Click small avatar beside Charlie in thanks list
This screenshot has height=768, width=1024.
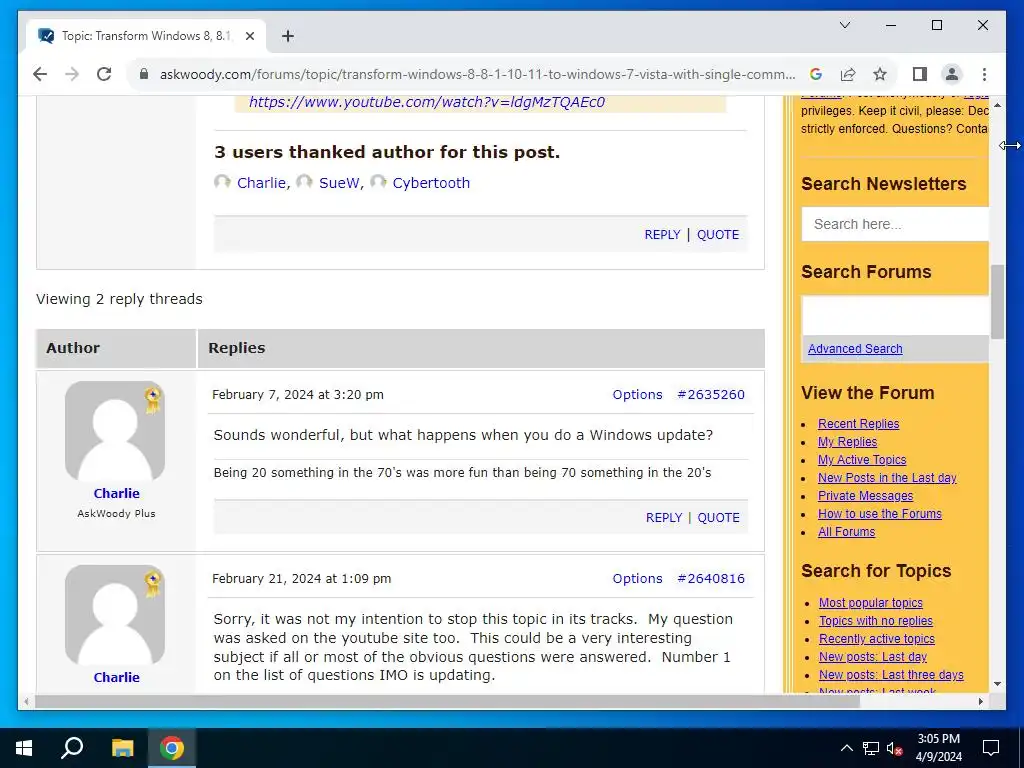point(222,182)
